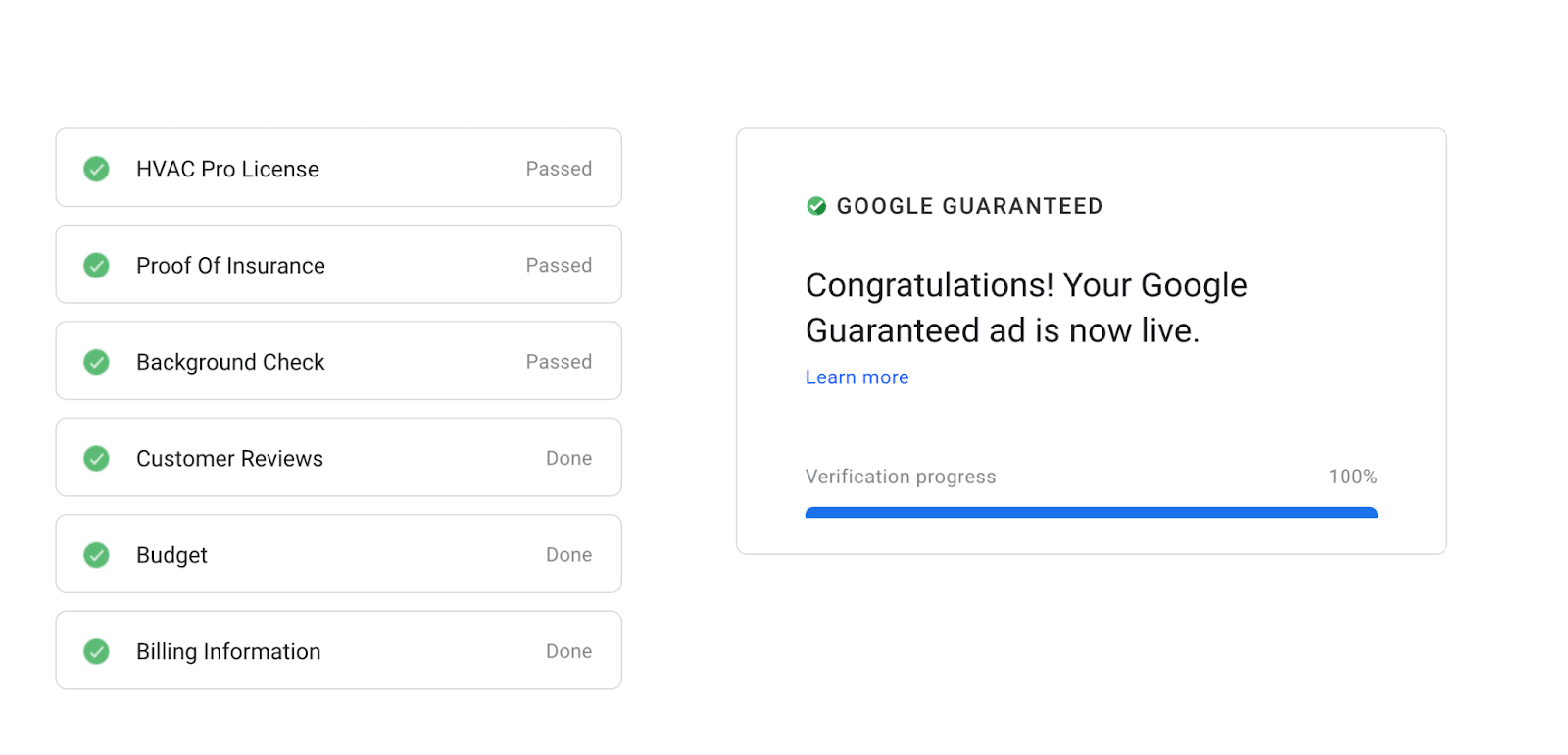Click the Background Check checkmark icon

click(96, 361)
